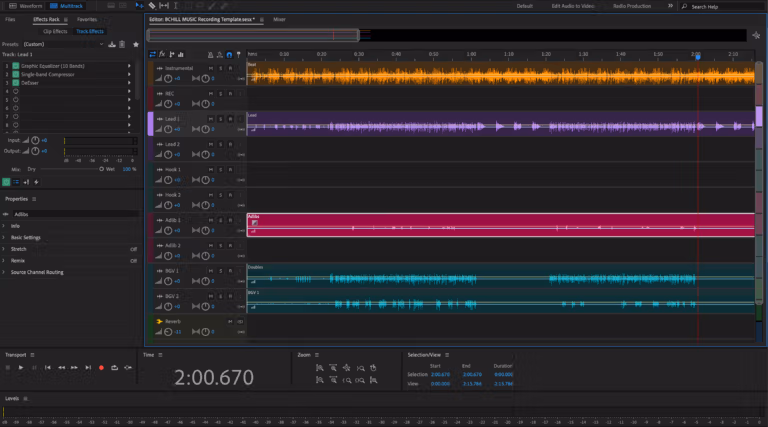The image size is (768, 427).
Task: Switch to Track Effects
Action: click(90, 31)
